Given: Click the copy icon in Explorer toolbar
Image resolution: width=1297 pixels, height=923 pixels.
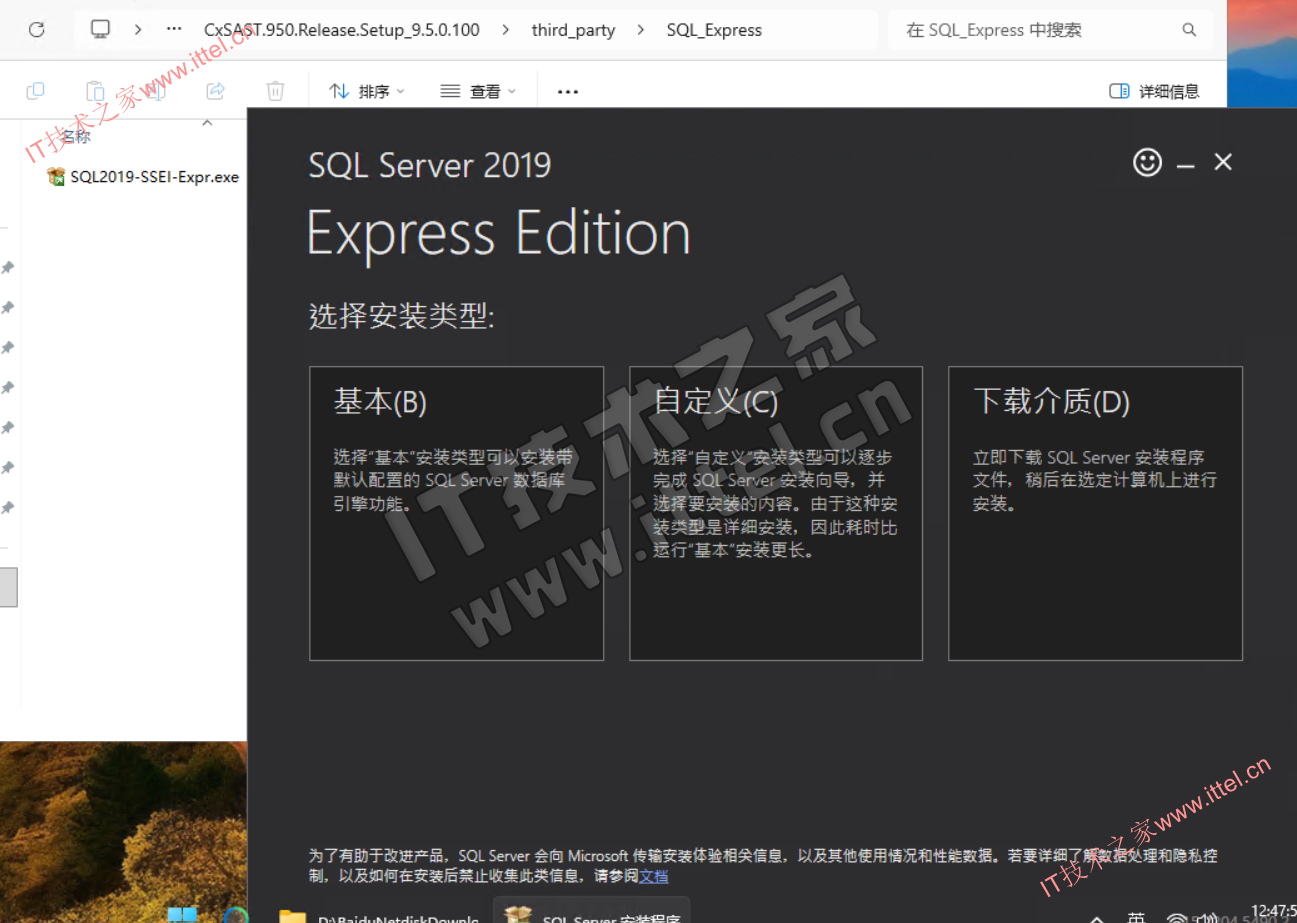Looking at the screenshot, I should click(35, 91).
